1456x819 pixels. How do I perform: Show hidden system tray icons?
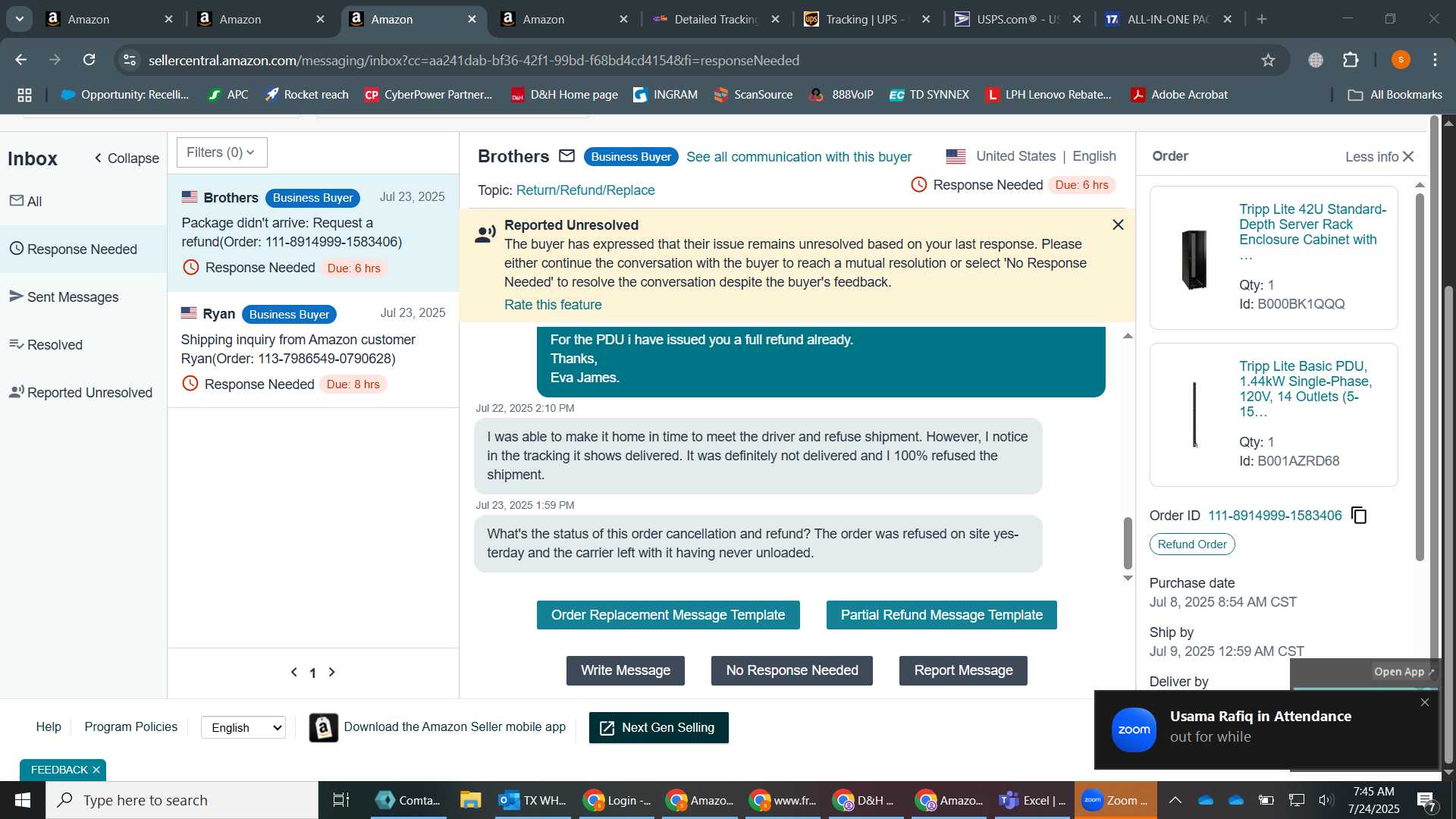point(1175,800)
